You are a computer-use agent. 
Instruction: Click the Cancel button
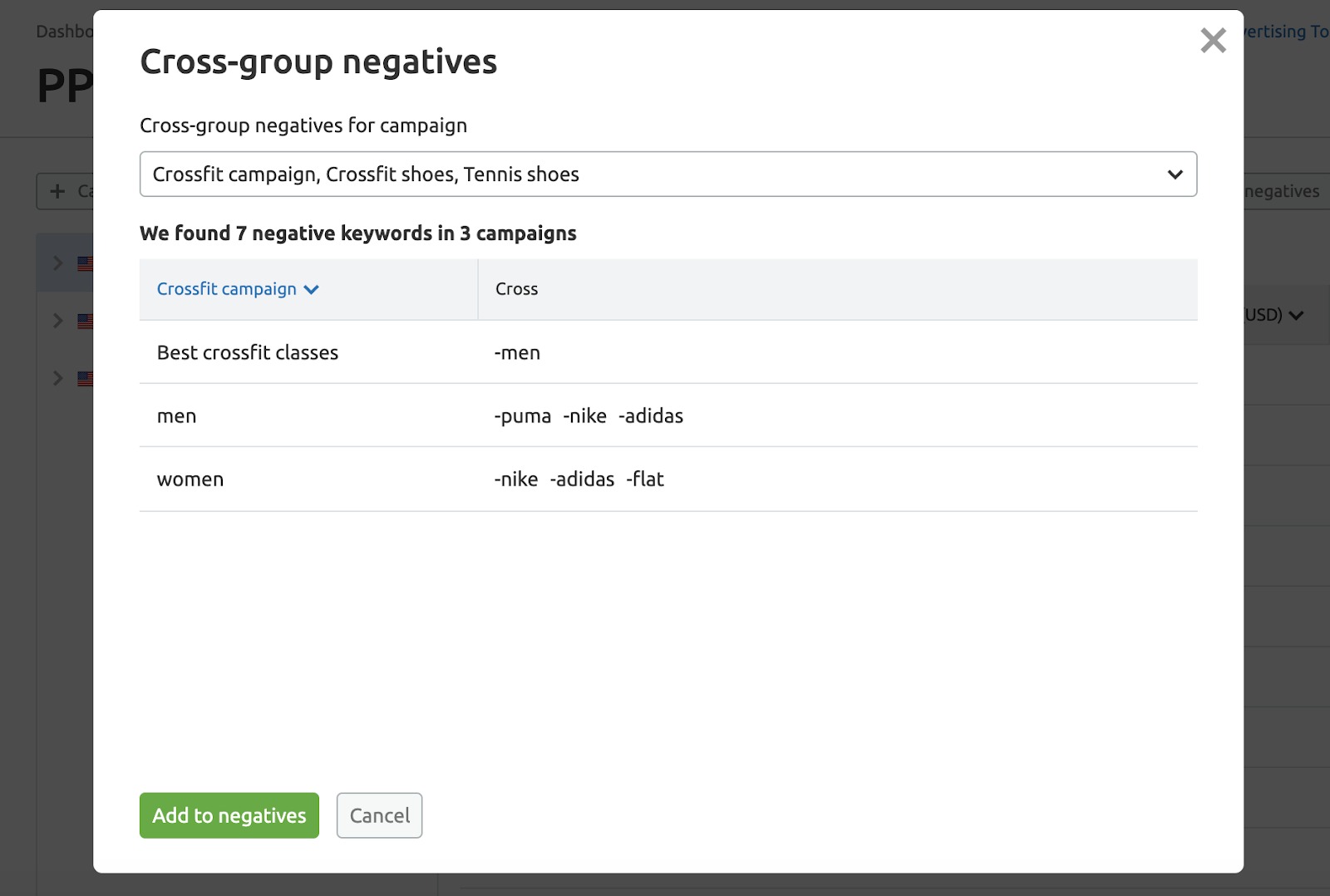coord(379,815)
